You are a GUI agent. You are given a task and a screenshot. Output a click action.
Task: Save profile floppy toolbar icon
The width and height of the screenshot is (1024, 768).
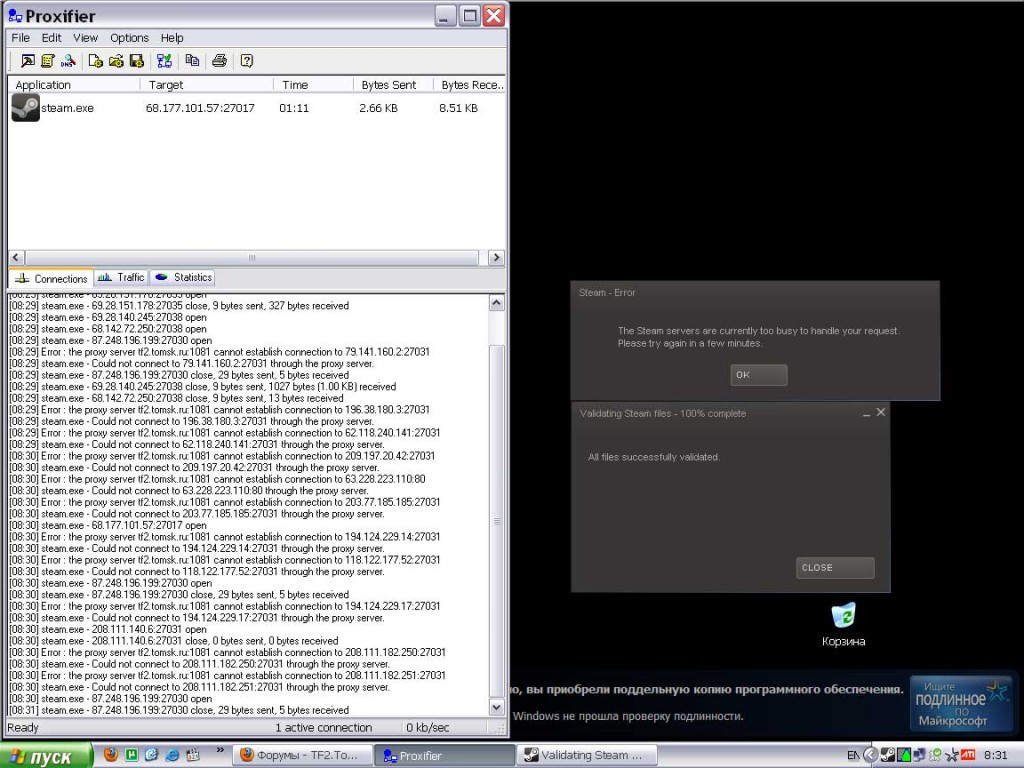point(136,61)
